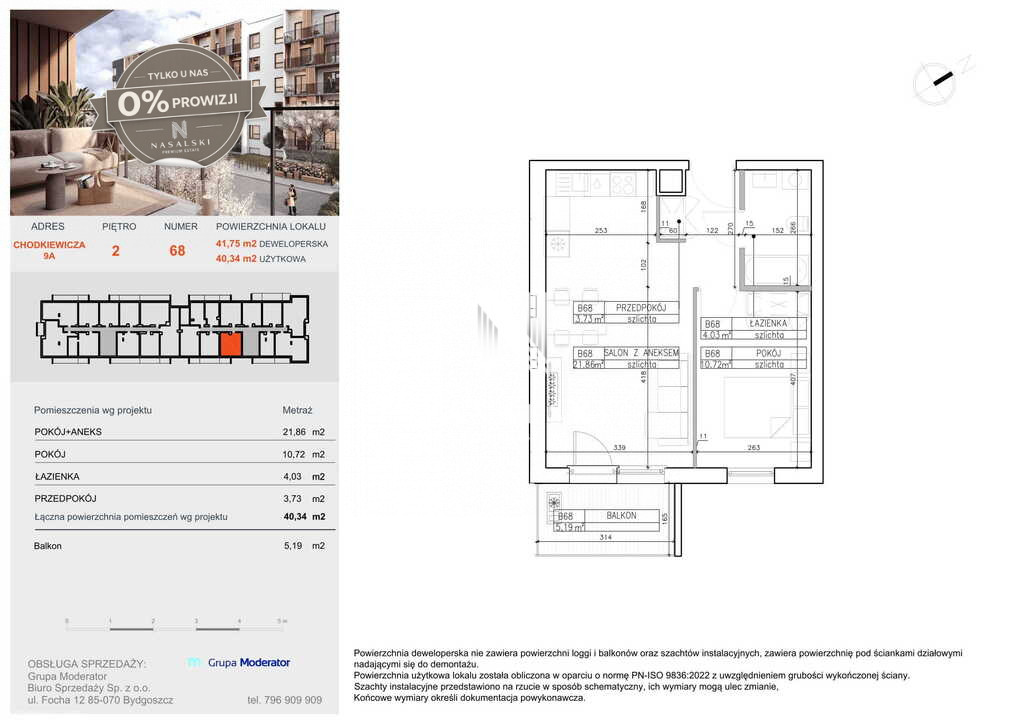Click 'Łączna powierzchnia pomieszczeń wg projektu'
The height and width of the screenshot is (724, 1024).
131,516
